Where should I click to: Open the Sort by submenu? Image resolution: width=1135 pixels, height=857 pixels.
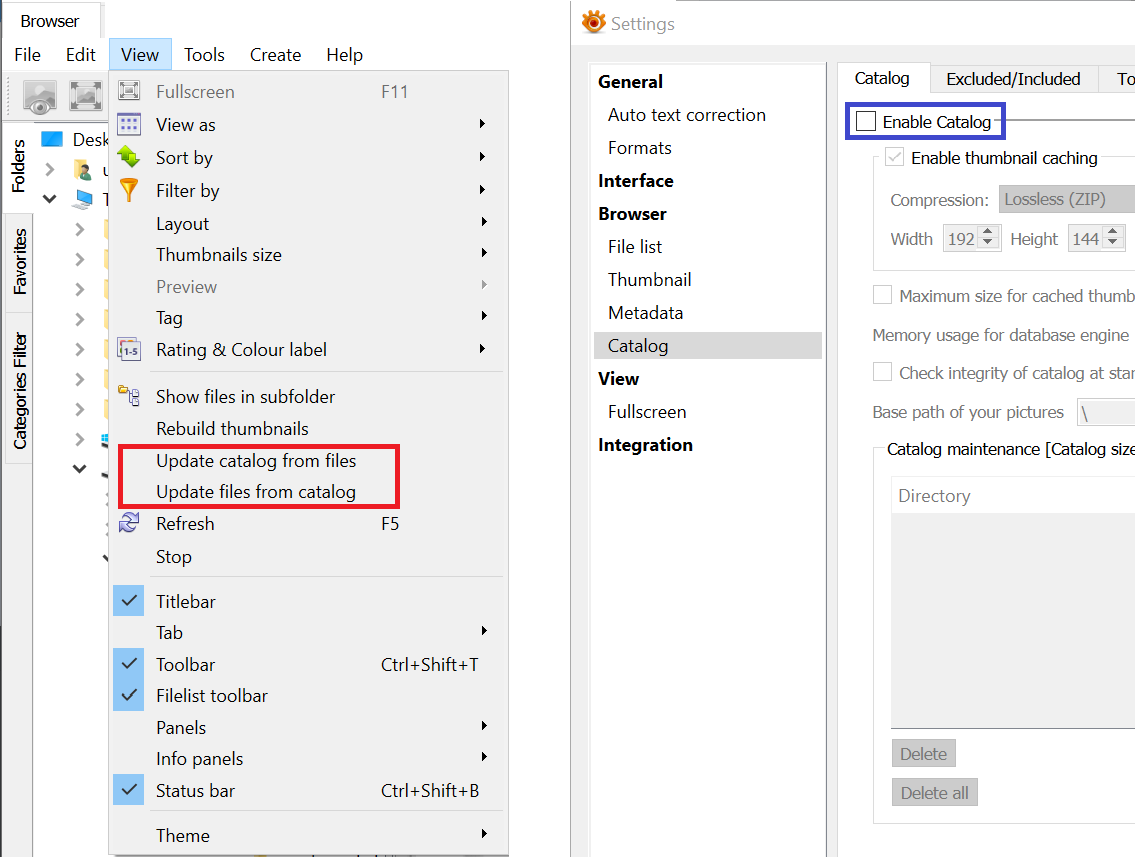[x=308, y=157]
